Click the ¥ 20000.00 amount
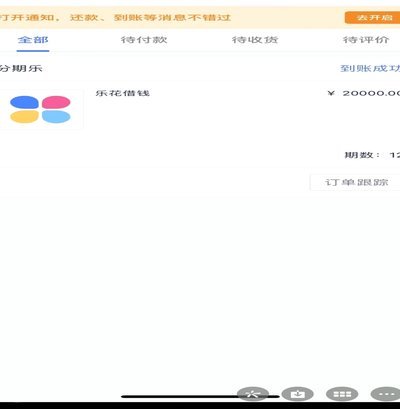400x409 pixels. coord(363,93)
